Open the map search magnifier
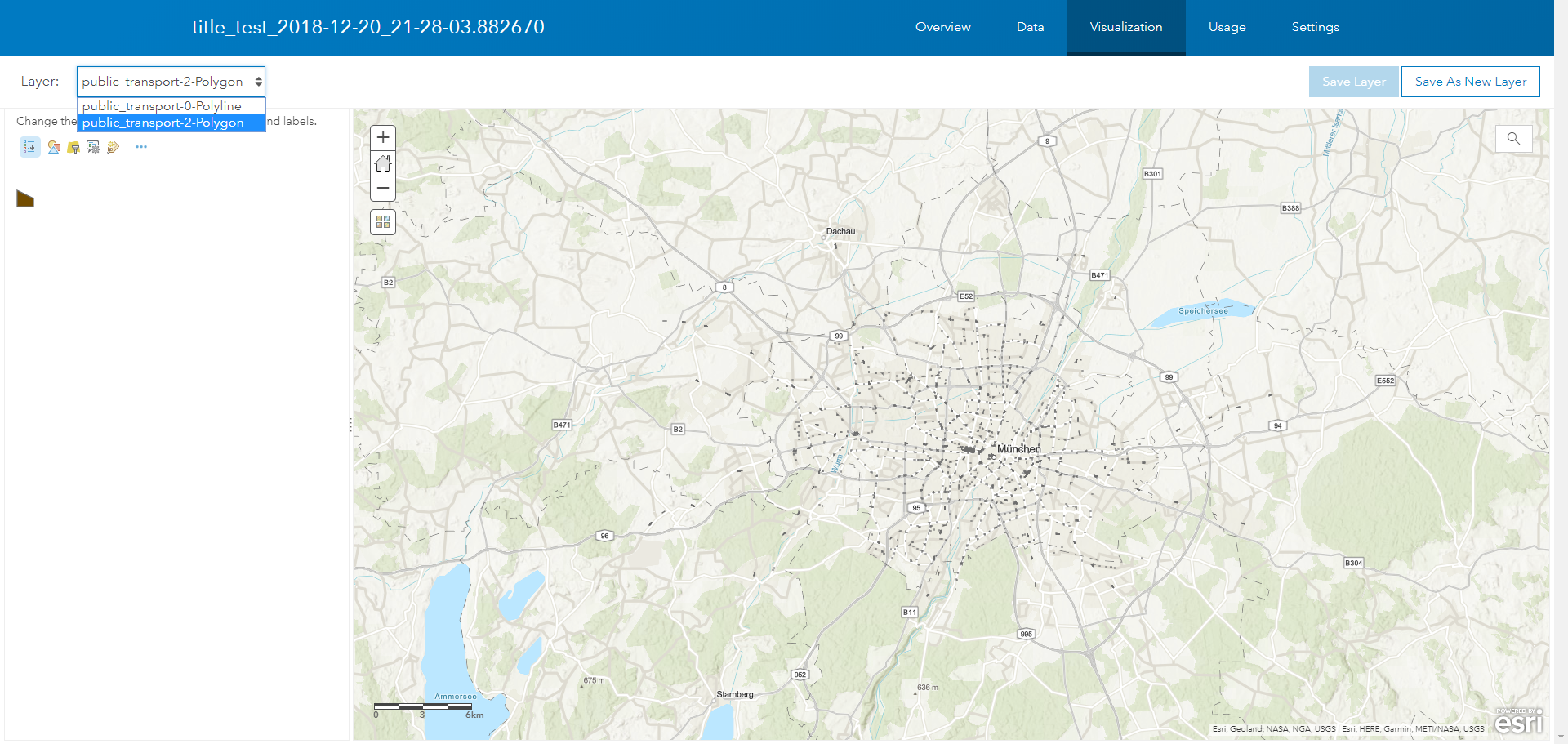 [1513, 138]
